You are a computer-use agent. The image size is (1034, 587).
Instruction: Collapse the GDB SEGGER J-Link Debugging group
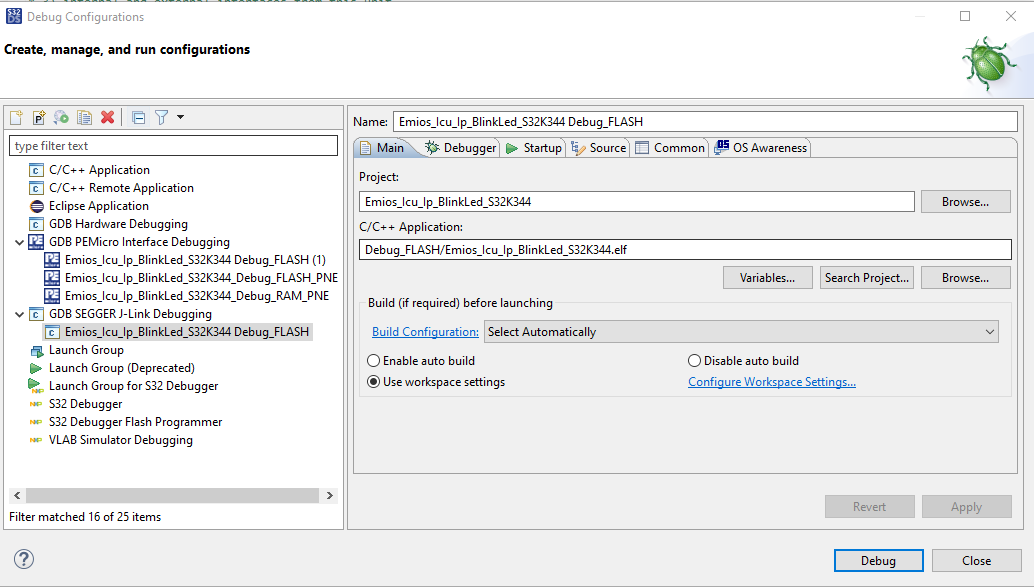[21, 313]
